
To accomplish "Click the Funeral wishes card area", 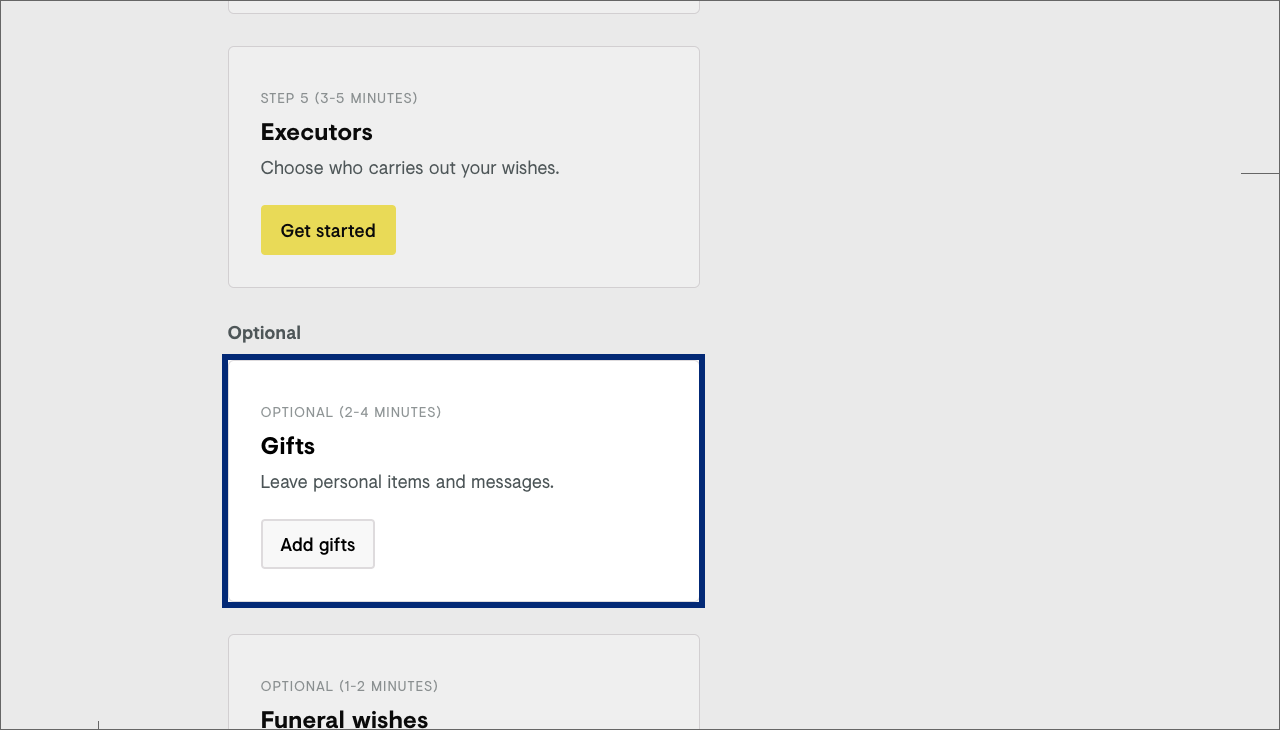I will 580,690.
